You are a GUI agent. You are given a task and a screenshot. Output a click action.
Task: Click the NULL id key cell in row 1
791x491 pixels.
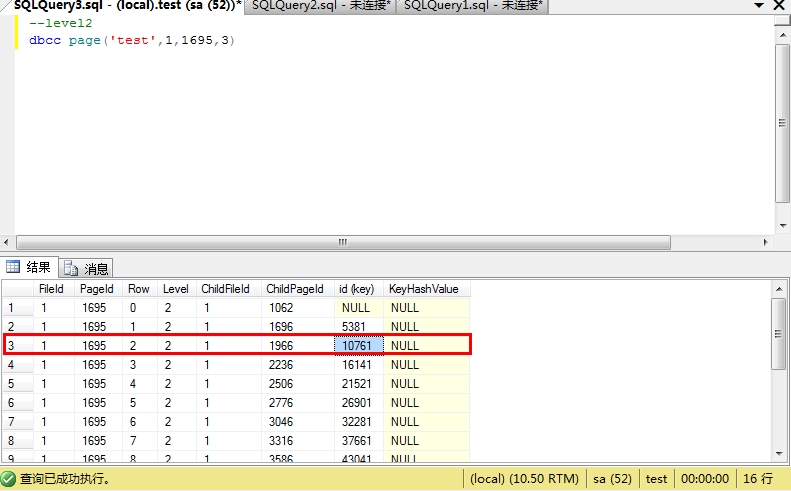pos(359,308)
